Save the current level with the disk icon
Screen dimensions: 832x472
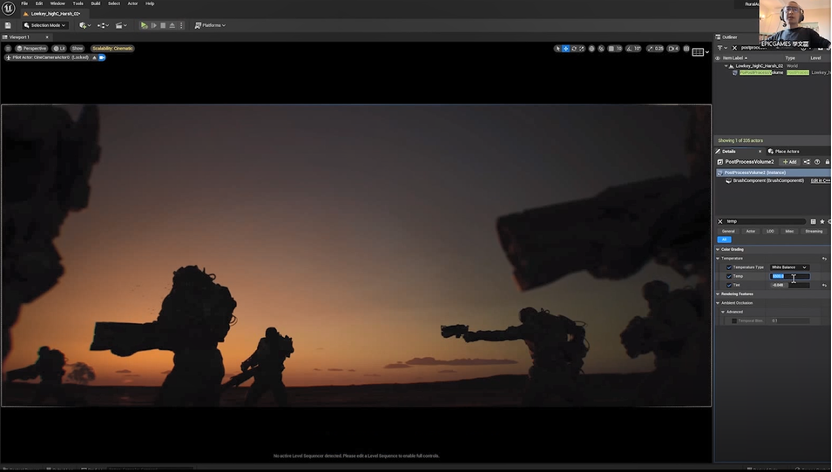pyautogui.click(x=7, y=25)
